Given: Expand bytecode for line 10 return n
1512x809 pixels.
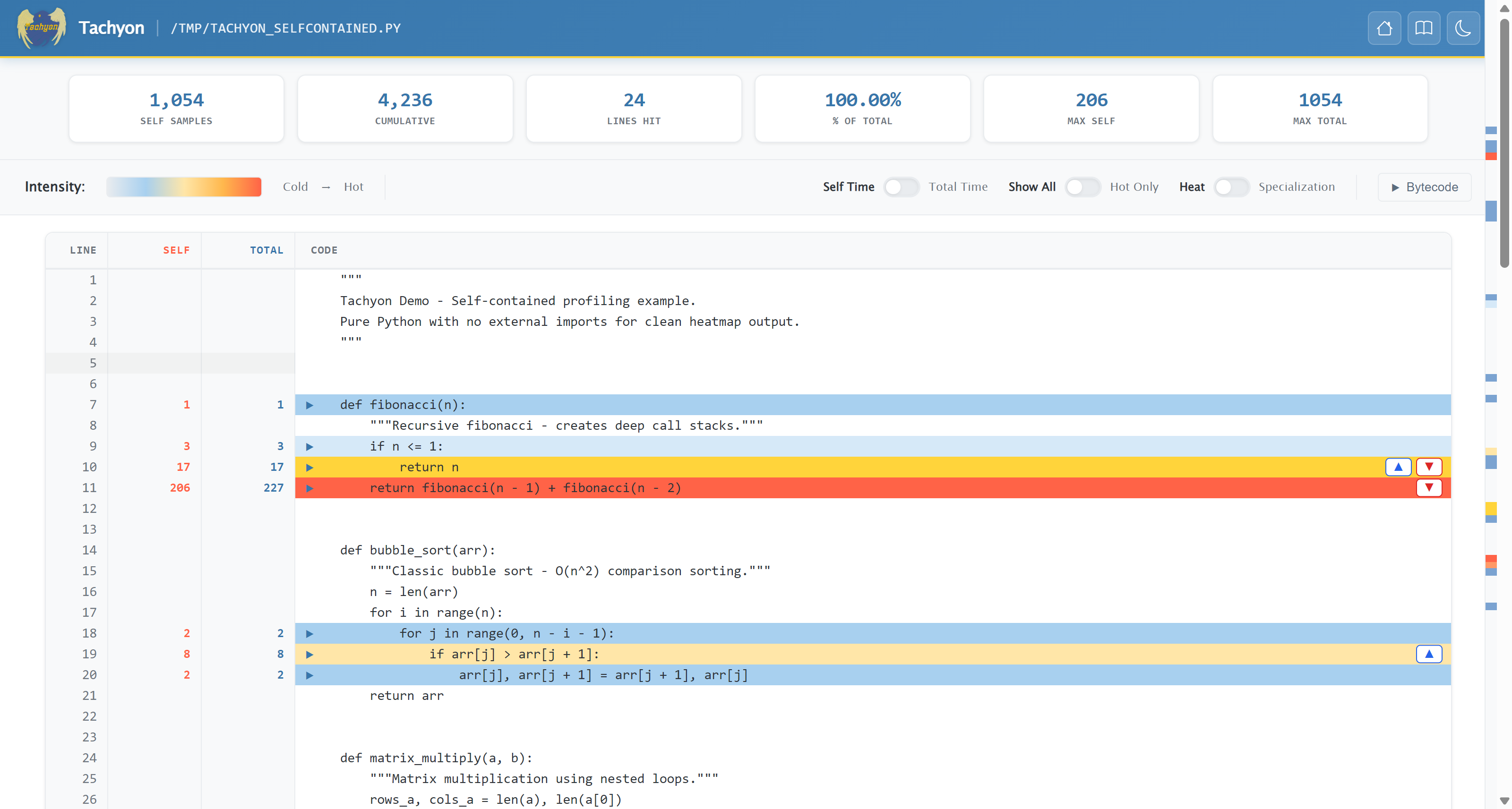Looking at the screenshot, I should coord(309,467).
